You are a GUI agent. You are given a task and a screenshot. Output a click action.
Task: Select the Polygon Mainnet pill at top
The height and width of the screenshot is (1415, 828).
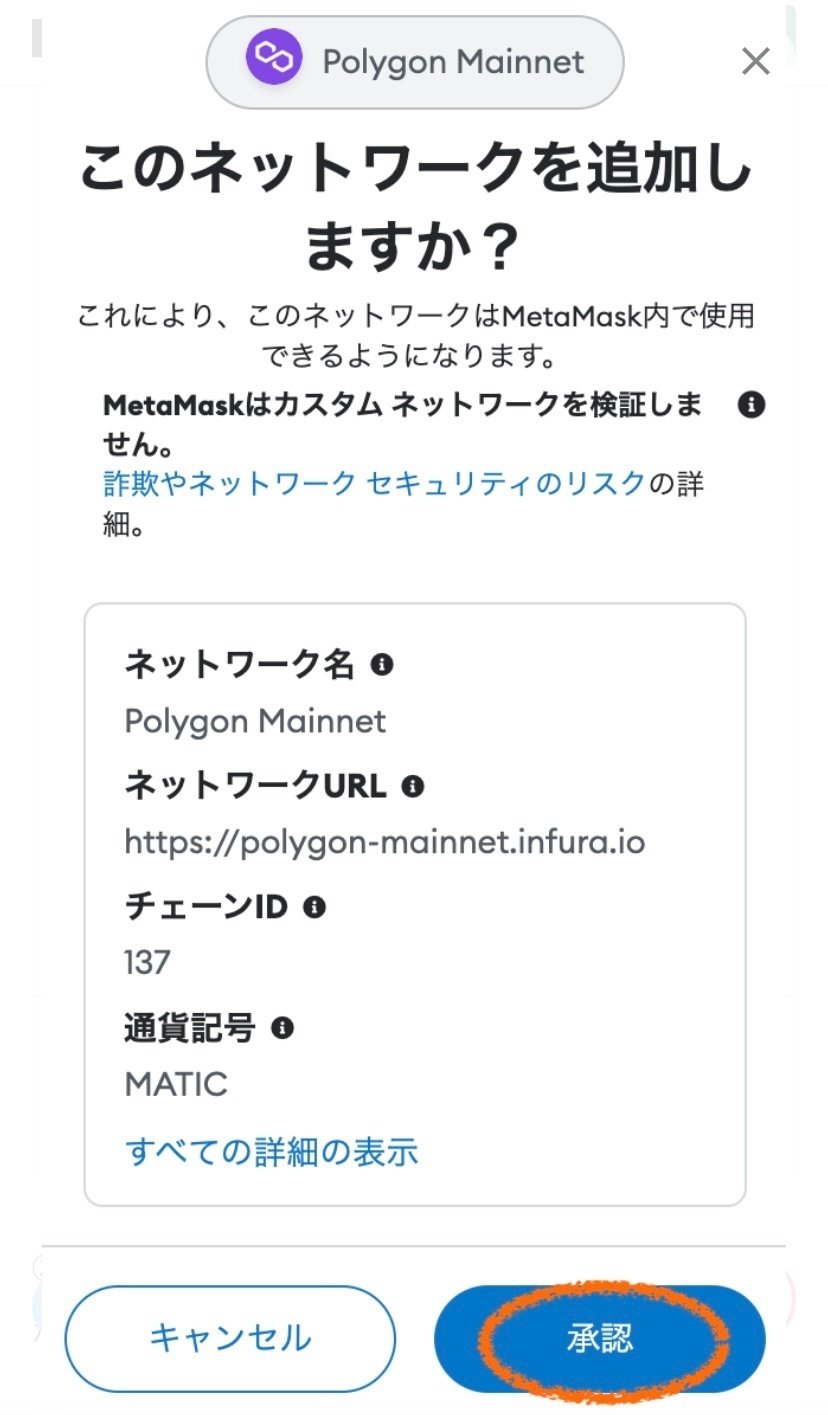415,62
